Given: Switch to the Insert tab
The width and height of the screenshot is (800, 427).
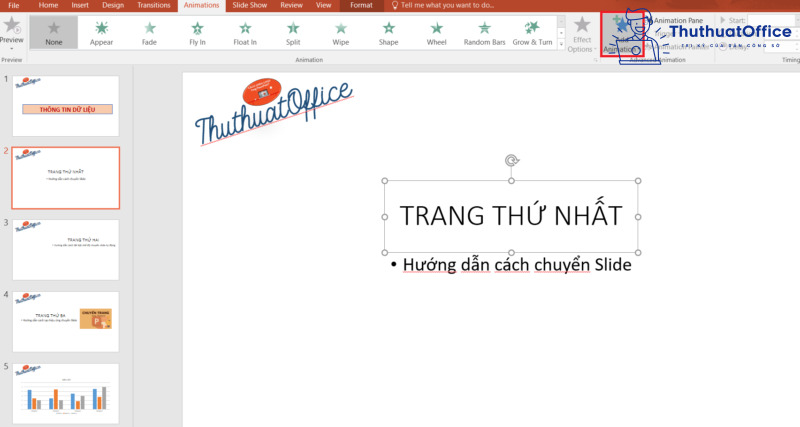Looking at the screenshot, I should 80,5.
